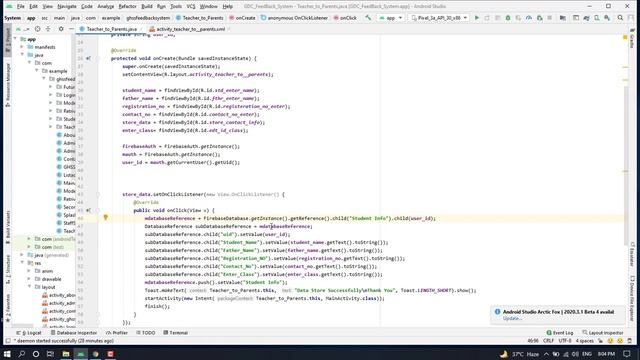Image resolution: width=640 pixels, height=360 pixels.
Task: Open the AVD Manager icon
Action: pos(597,18)
